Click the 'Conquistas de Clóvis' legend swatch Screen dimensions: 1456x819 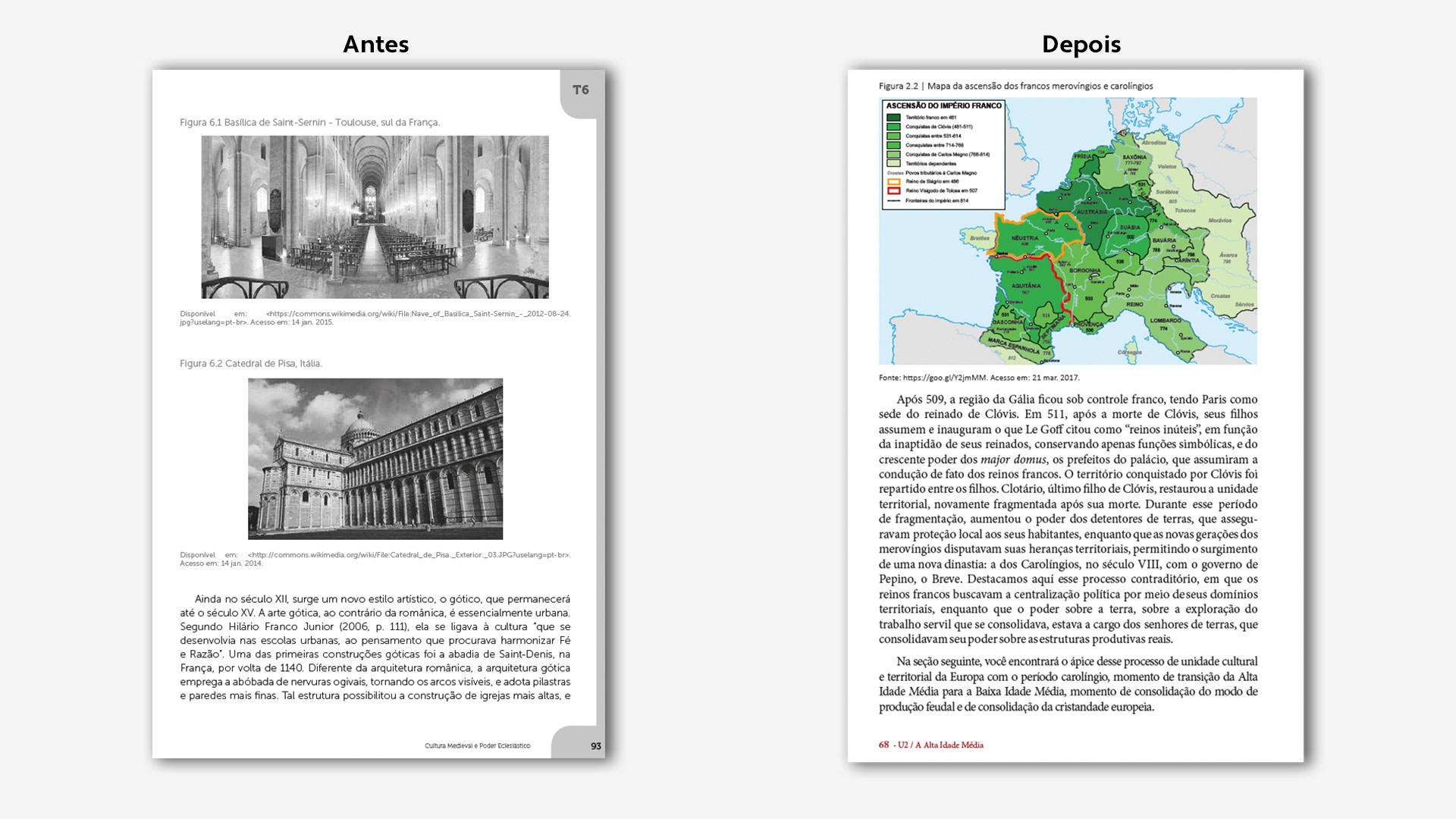tap(893, 127)
